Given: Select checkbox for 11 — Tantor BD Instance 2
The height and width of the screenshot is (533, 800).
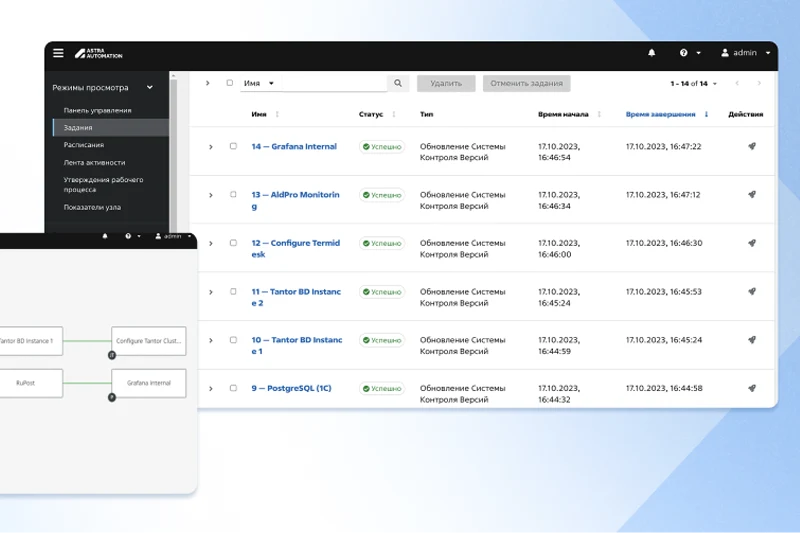Looking at the screenshot, I should [x=233, y=292].
